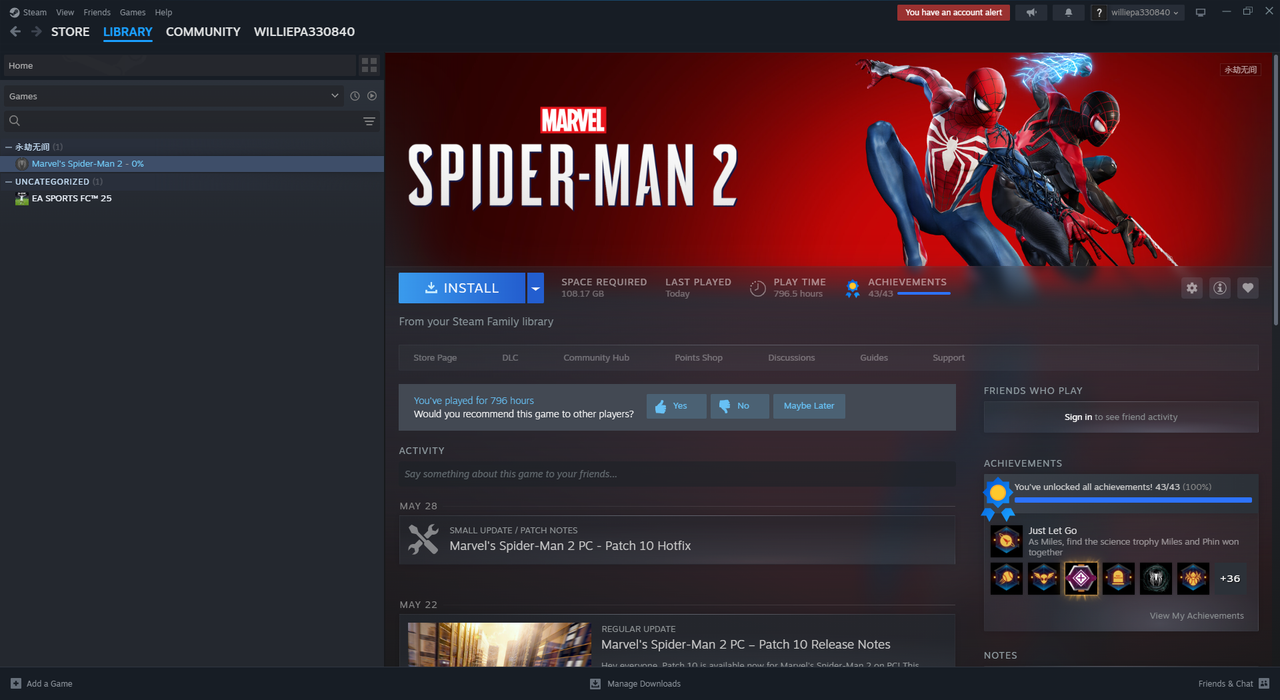1280x700 pixels.
Task: Open Friends & Chat
Action: 1232,684
